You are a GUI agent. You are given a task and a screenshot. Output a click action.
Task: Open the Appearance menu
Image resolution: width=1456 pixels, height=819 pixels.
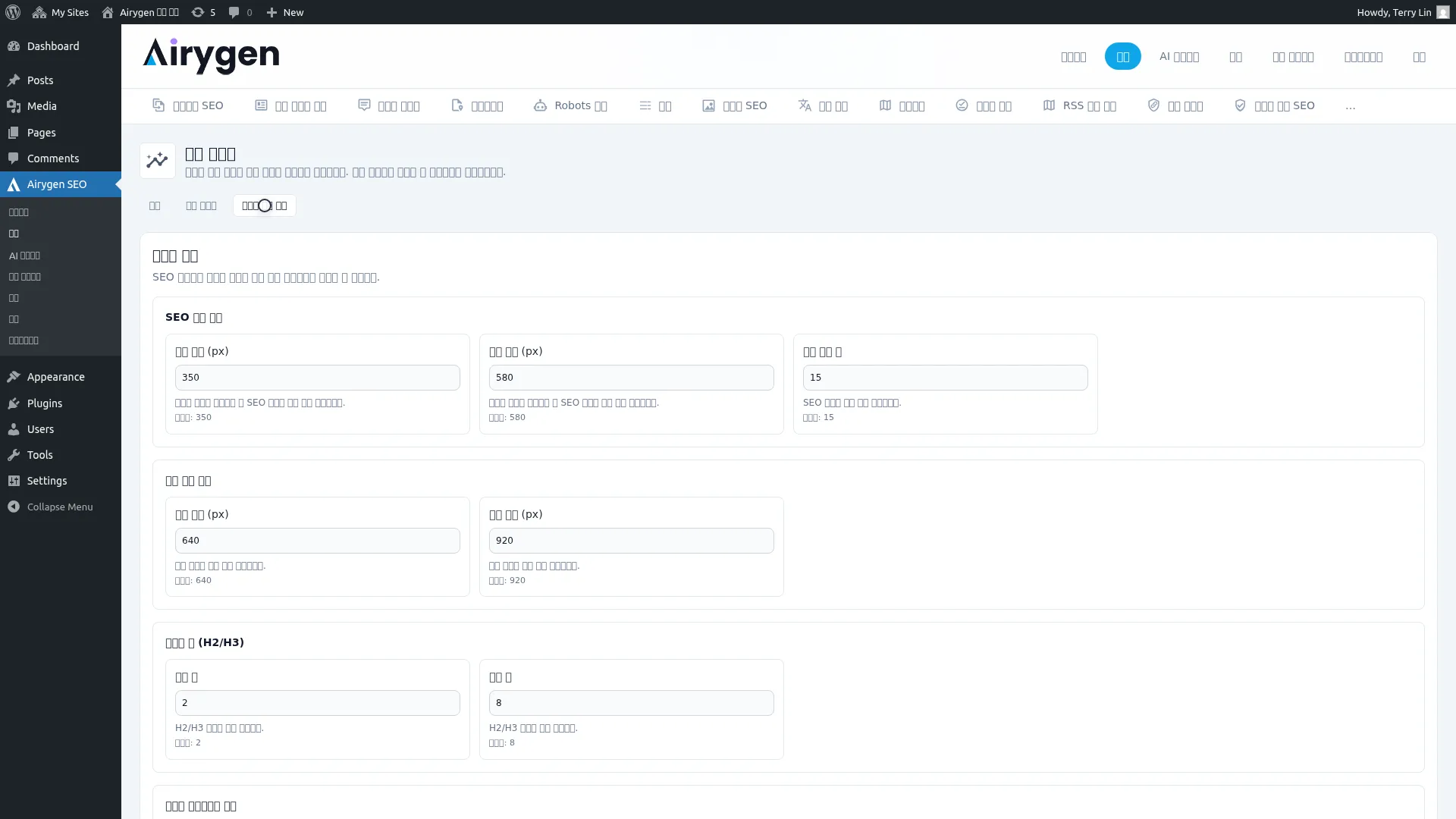click(x=61, y=377)
